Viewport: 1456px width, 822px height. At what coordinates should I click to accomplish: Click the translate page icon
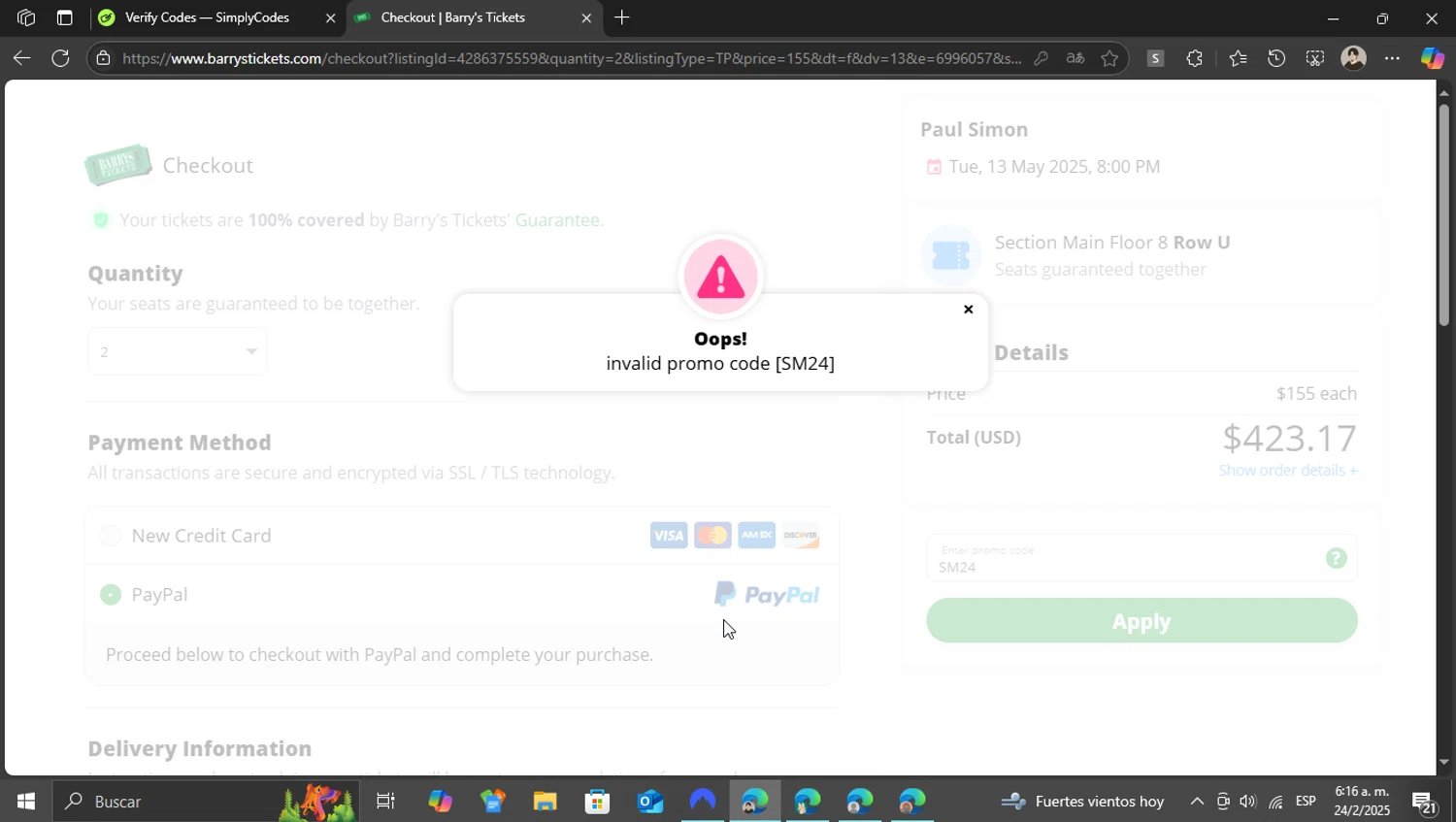(1075, 58)
